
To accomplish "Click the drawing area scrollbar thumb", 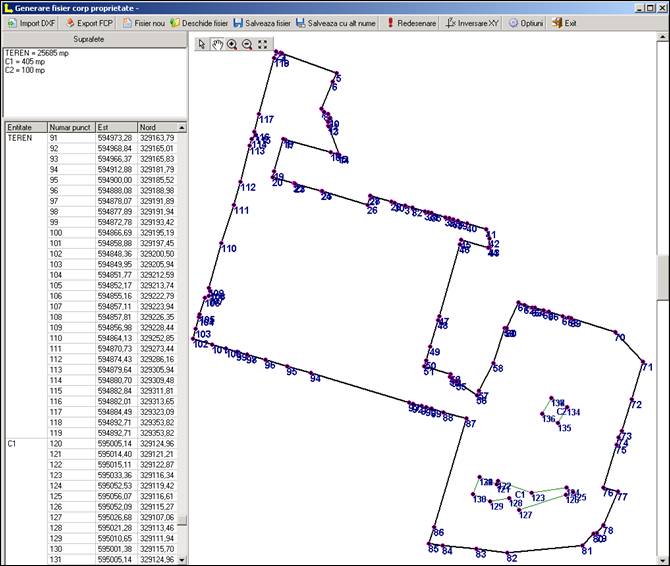I will click(662, 278).
